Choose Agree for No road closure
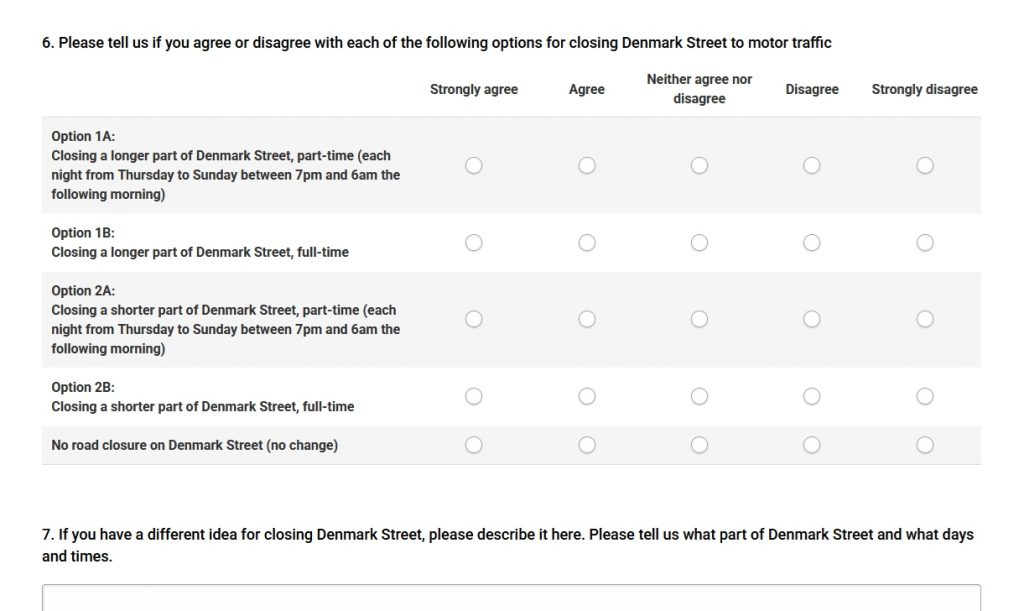1024x611 pixels. [x=587, y=444]
